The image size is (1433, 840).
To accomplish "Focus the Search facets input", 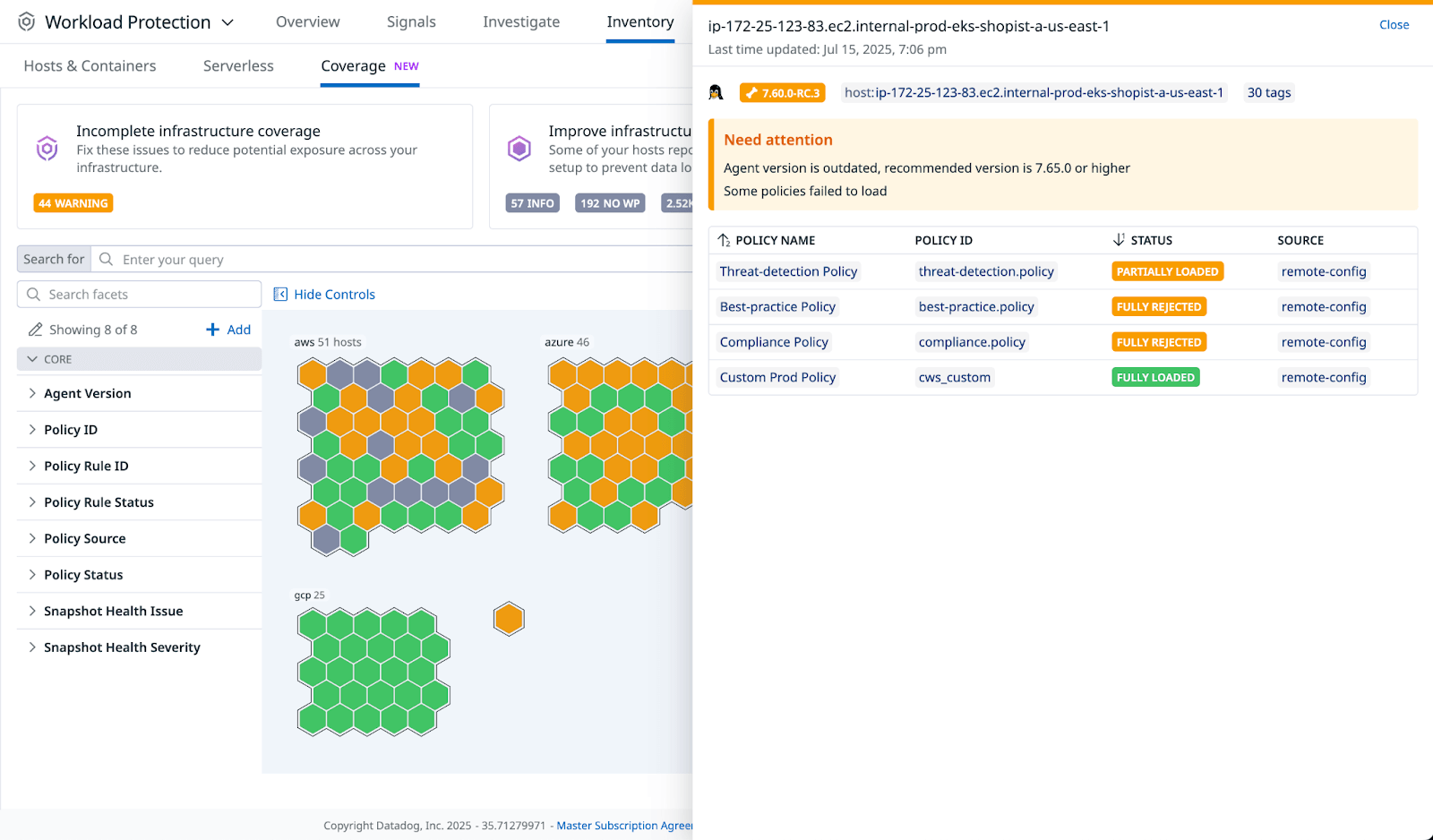I will [x=140, y=295].
